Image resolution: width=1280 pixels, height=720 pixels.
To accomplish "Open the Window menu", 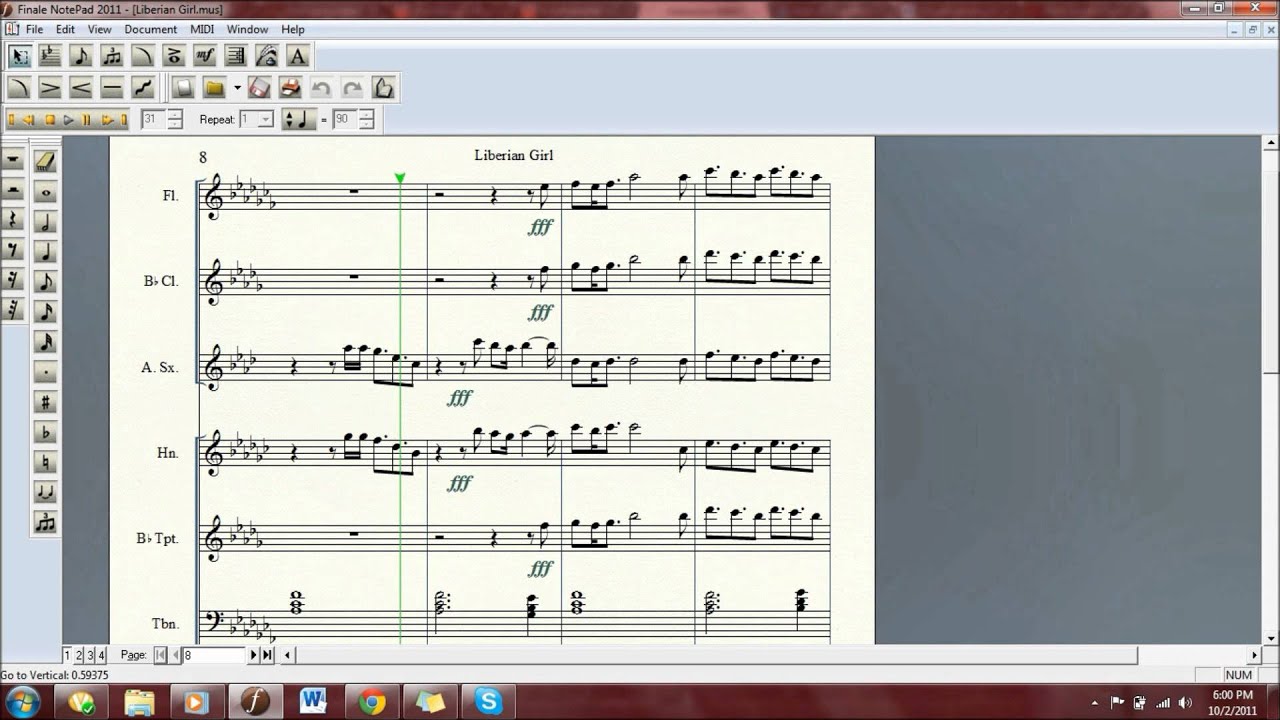I will click(247, 30).
